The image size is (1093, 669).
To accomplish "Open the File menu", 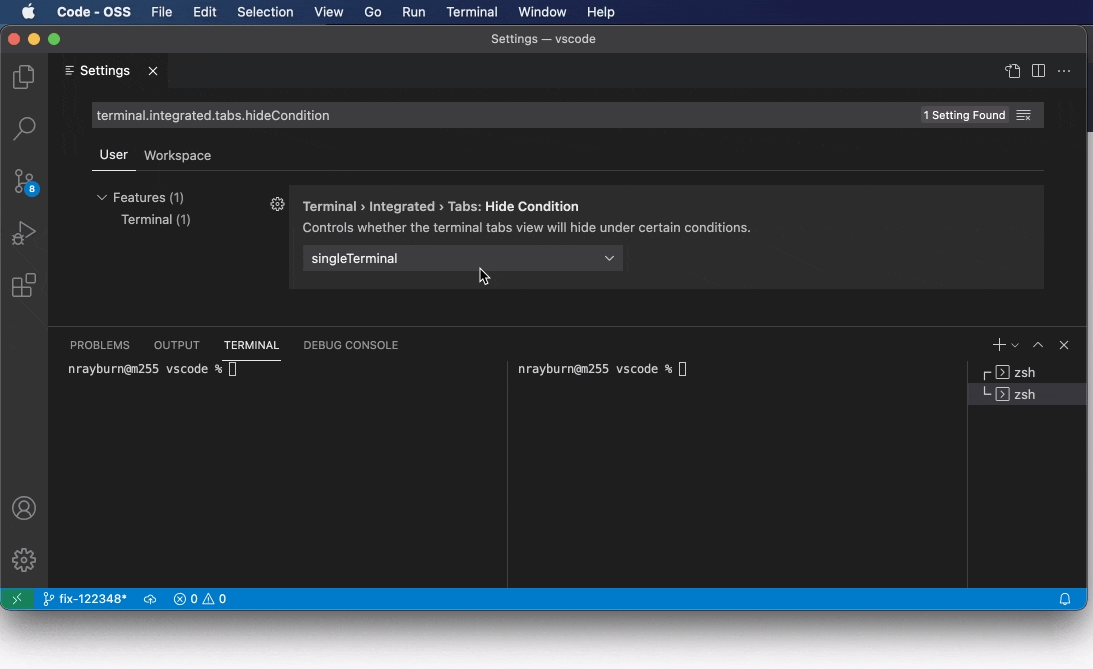I will coord(162,12).
